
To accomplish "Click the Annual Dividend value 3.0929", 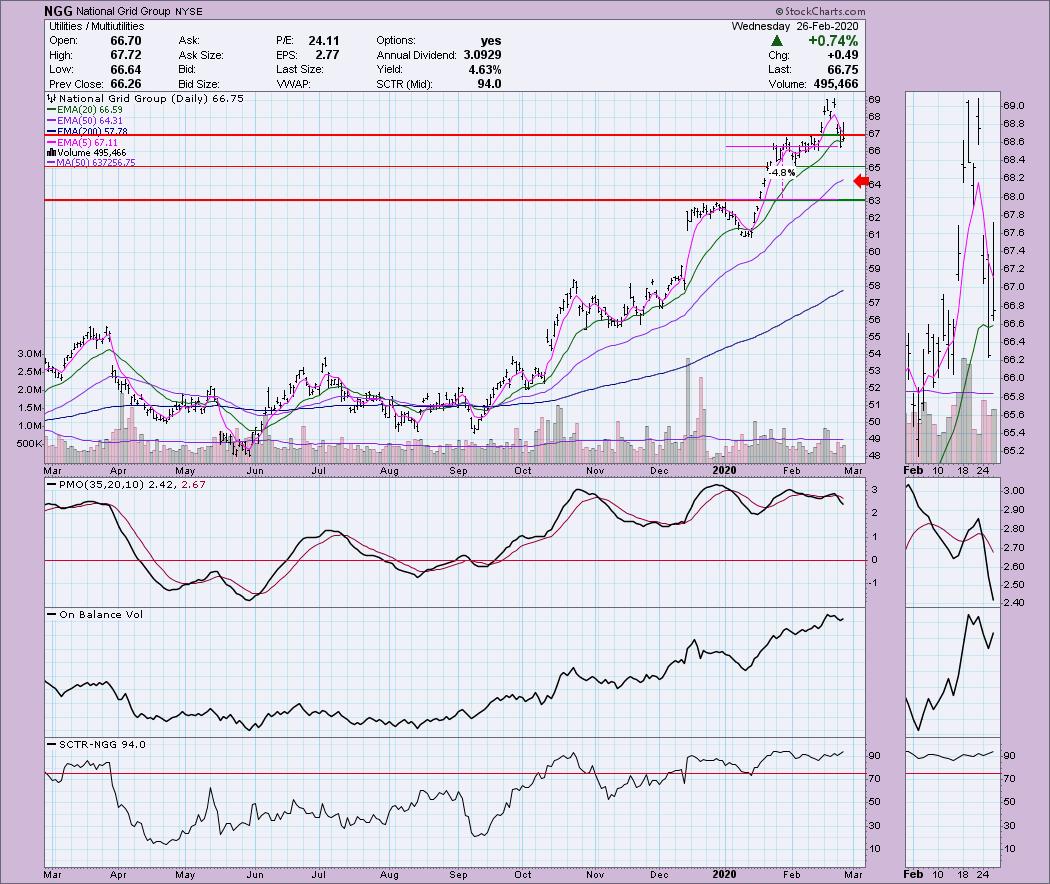I will tap(482, 55).
